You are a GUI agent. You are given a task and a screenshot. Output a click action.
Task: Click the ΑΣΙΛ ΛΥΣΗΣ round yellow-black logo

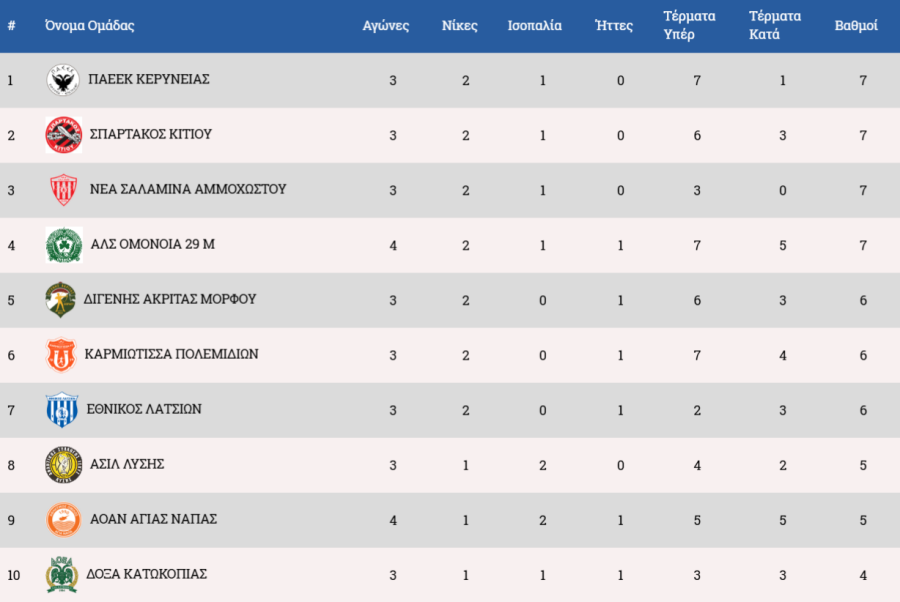[62, 465]
